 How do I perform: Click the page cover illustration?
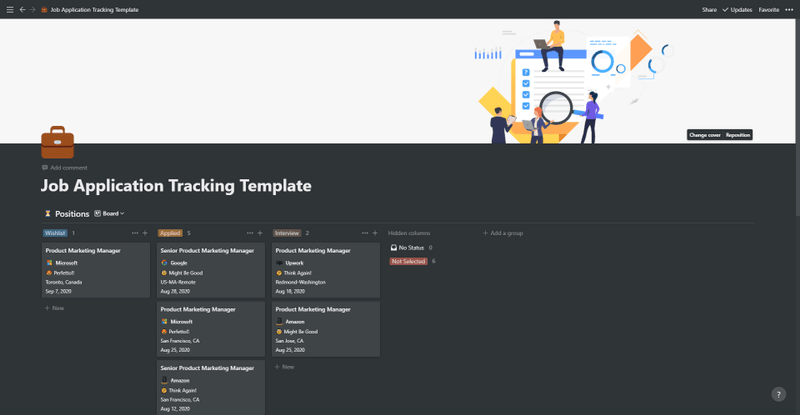[x=397, y=81]
